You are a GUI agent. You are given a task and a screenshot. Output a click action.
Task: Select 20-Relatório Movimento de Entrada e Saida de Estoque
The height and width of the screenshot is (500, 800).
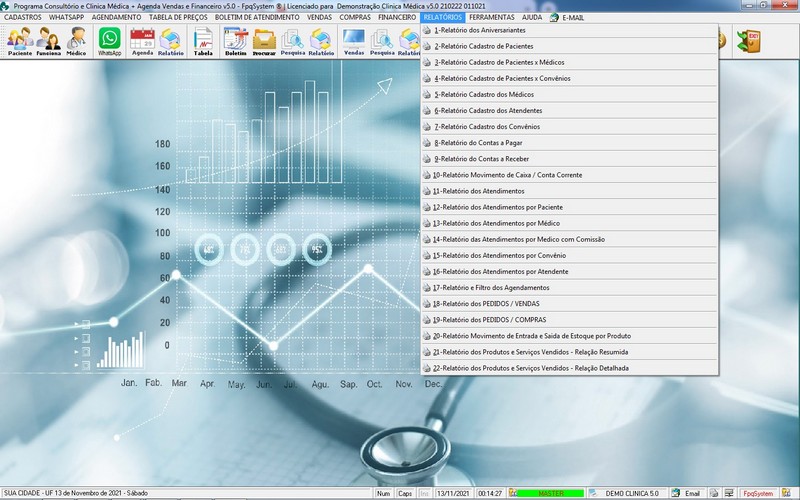[569, 336]
